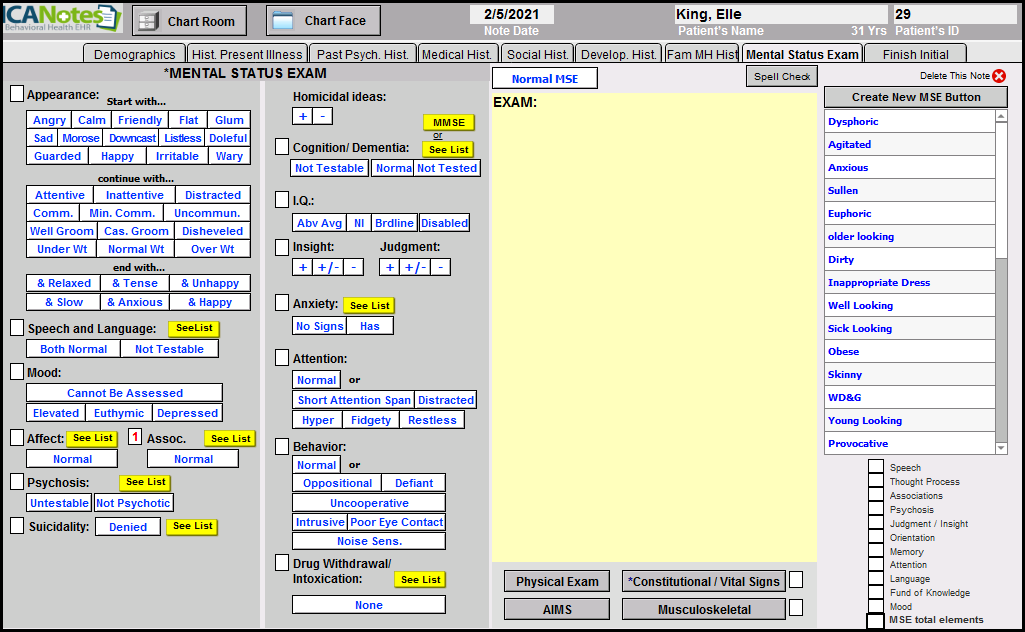The width and height of the screenshot is (1025, 632).
Task: Expand the Psychosis See List
Action: (x=145, y=482)
